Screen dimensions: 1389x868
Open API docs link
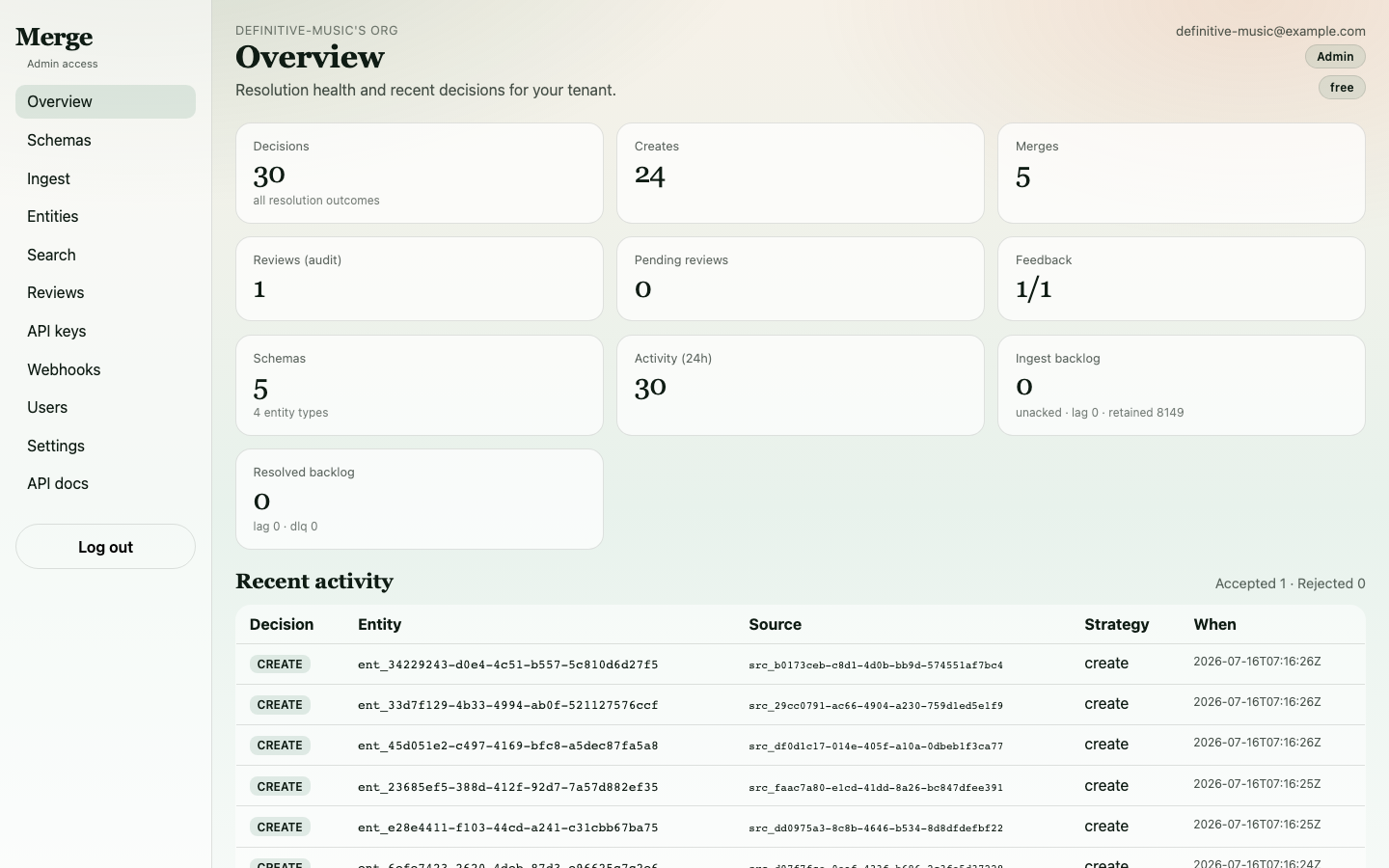pyautogui.click(x=105, y=483)
